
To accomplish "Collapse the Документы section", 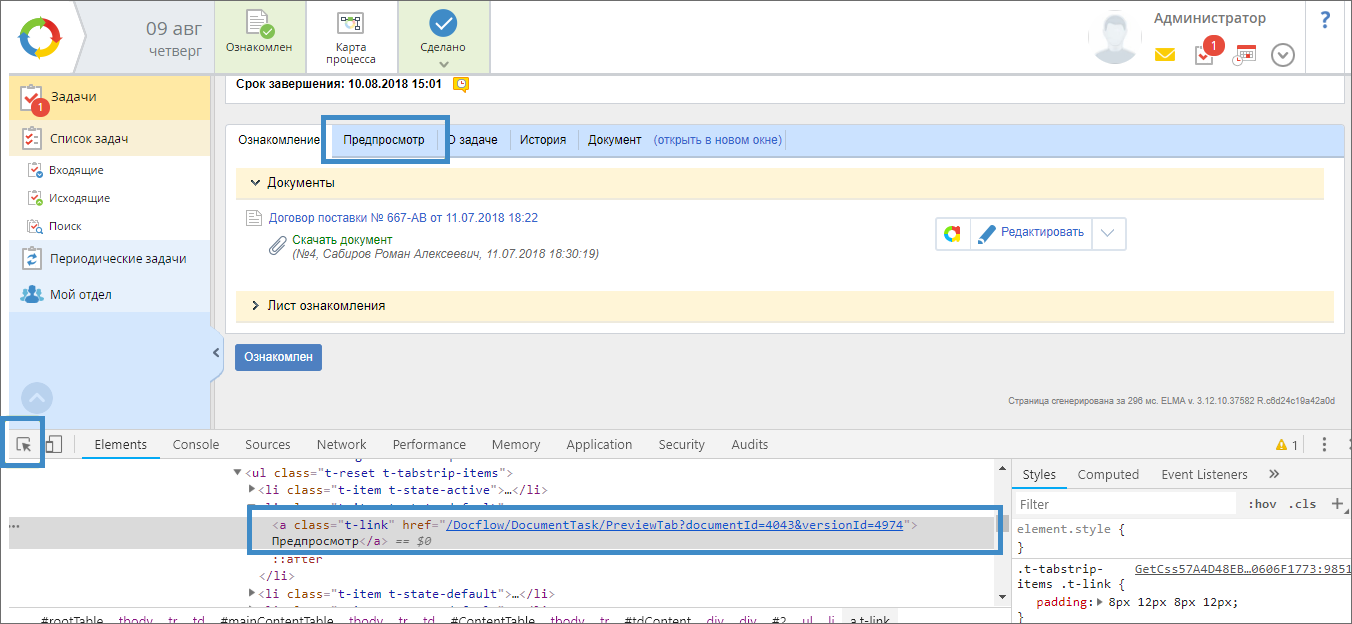I will (x=256, y=183).
